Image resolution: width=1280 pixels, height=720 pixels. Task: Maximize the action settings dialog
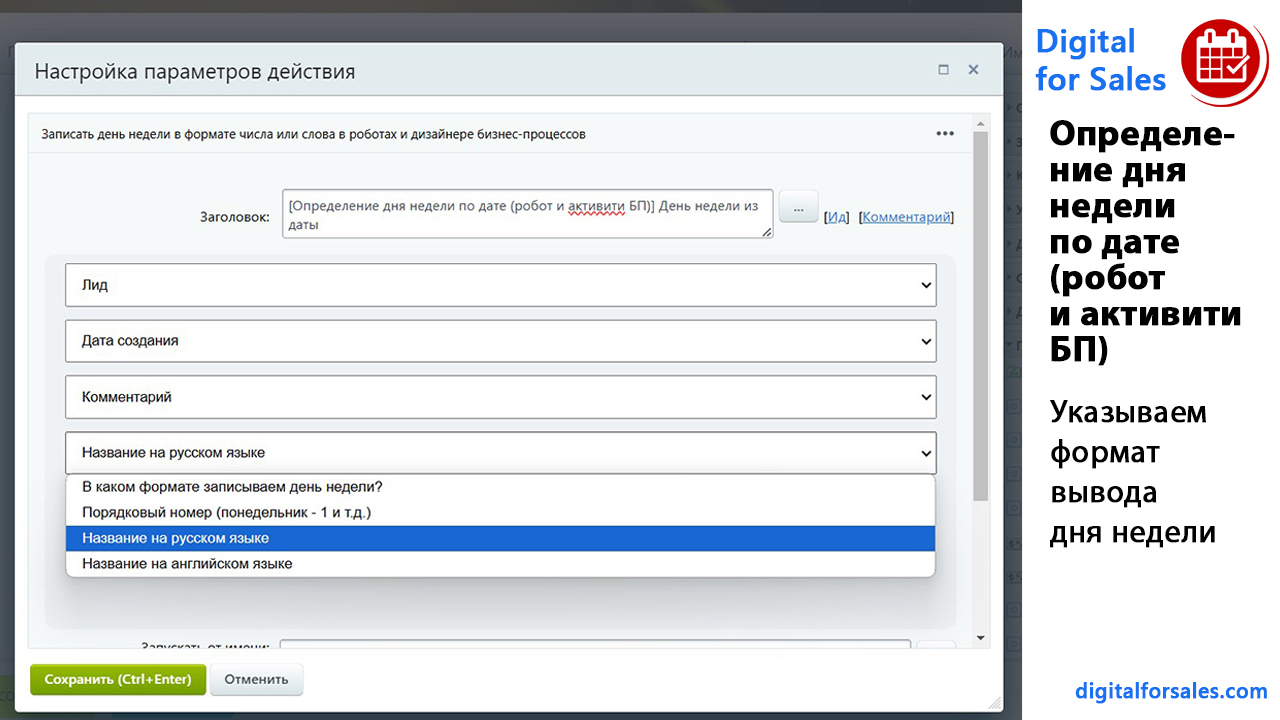943,70
